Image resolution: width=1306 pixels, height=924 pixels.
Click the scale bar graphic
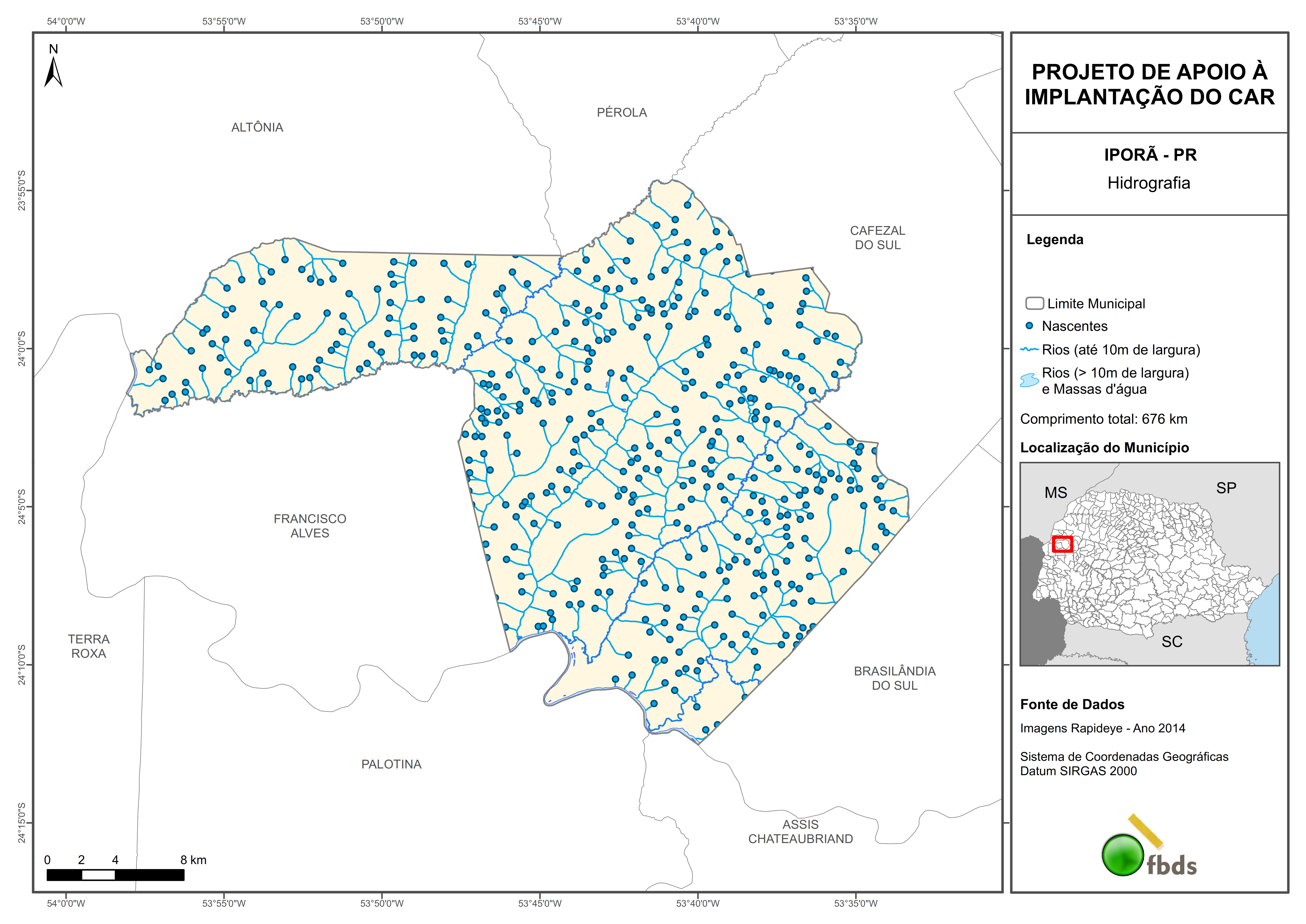pos(116,875)
